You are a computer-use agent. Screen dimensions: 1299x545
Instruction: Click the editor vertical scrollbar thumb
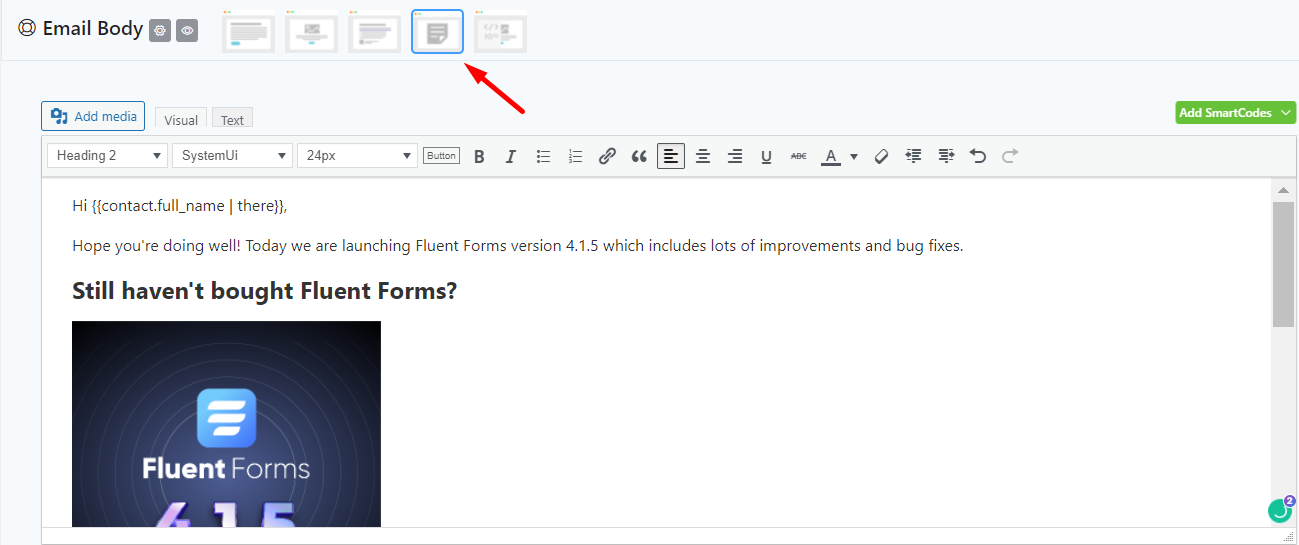pyautogui.click(x=1283, y=264)
